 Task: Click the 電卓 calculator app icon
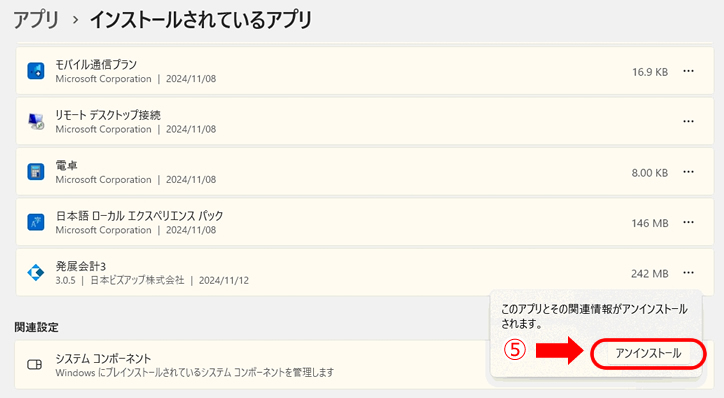coord(36,172)
